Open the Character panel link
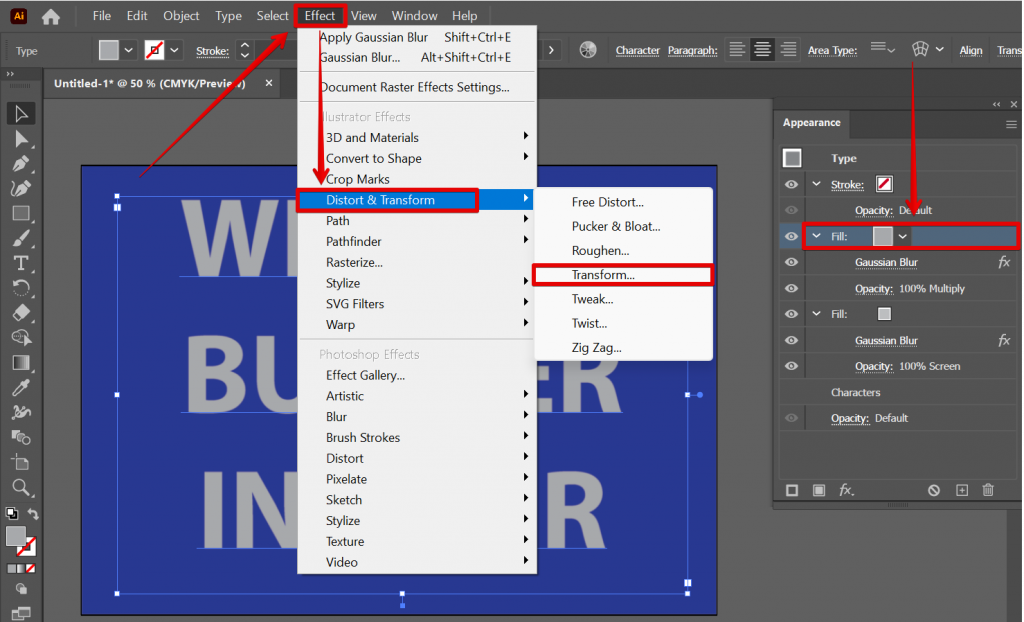 point(637,50)
